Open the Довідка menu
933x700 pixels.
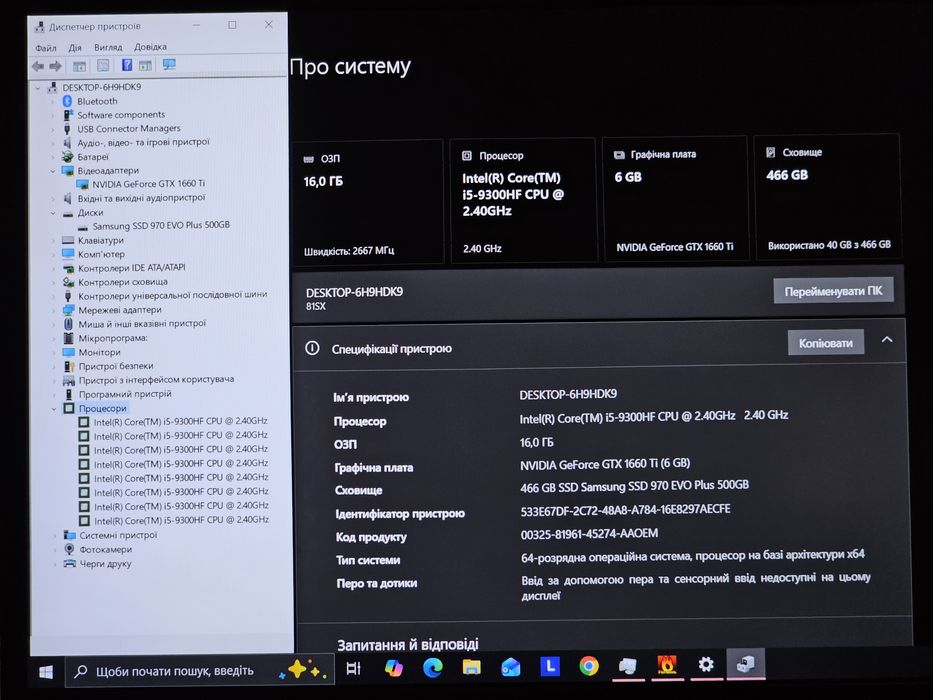150,46
